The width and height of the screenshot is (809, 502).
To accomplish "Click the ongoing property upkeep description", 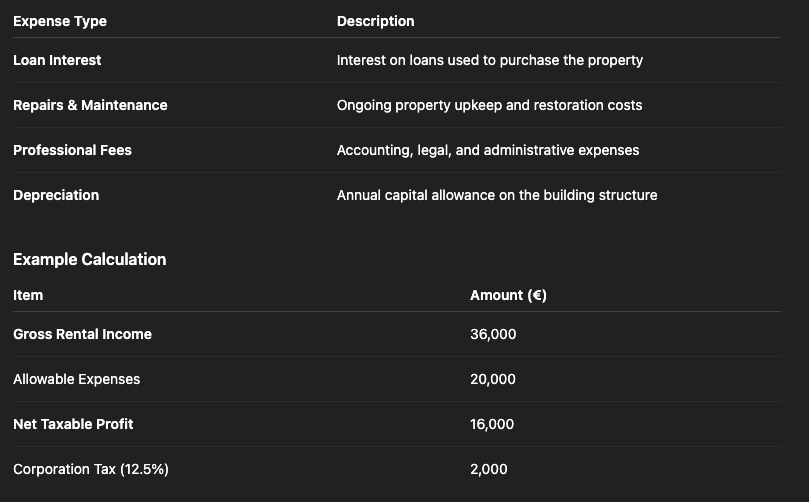I will click(x=489, y=105).
